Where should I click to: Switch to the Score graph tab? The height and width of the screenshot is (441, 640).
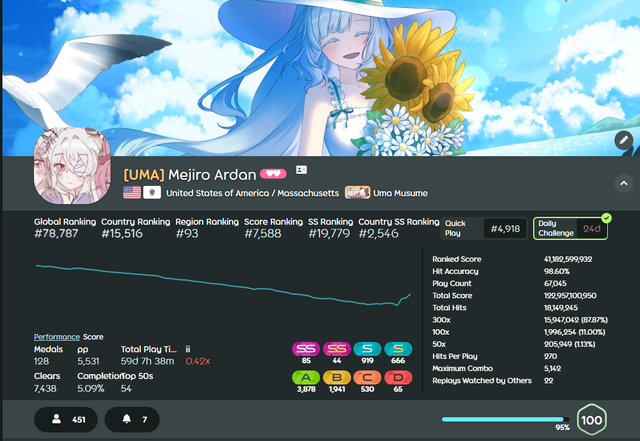93,337
